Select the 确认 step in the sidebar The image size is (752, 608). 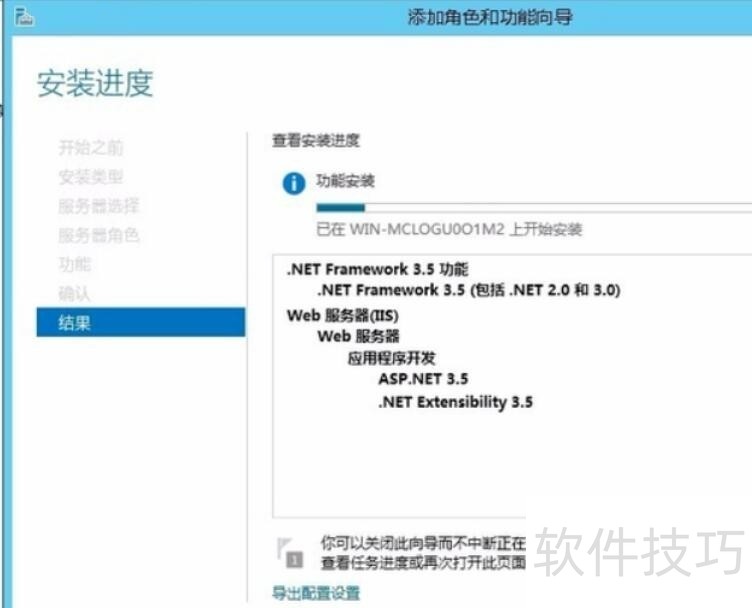pos(74,293)
